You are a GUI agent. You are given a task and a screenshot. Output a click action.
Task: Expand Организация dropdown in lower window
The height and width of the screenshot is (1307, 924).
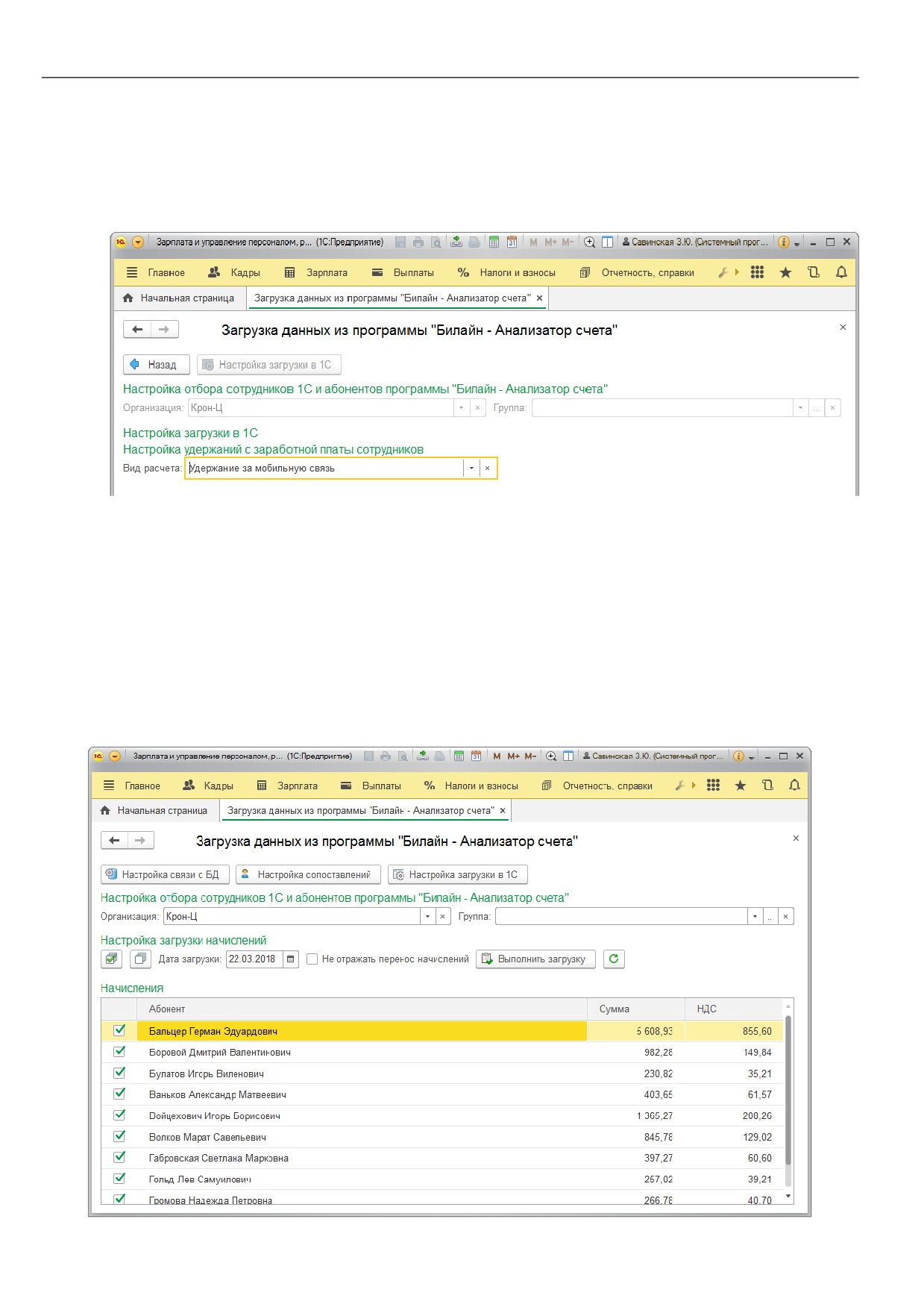pyautogui.click(x=427, y=916)
